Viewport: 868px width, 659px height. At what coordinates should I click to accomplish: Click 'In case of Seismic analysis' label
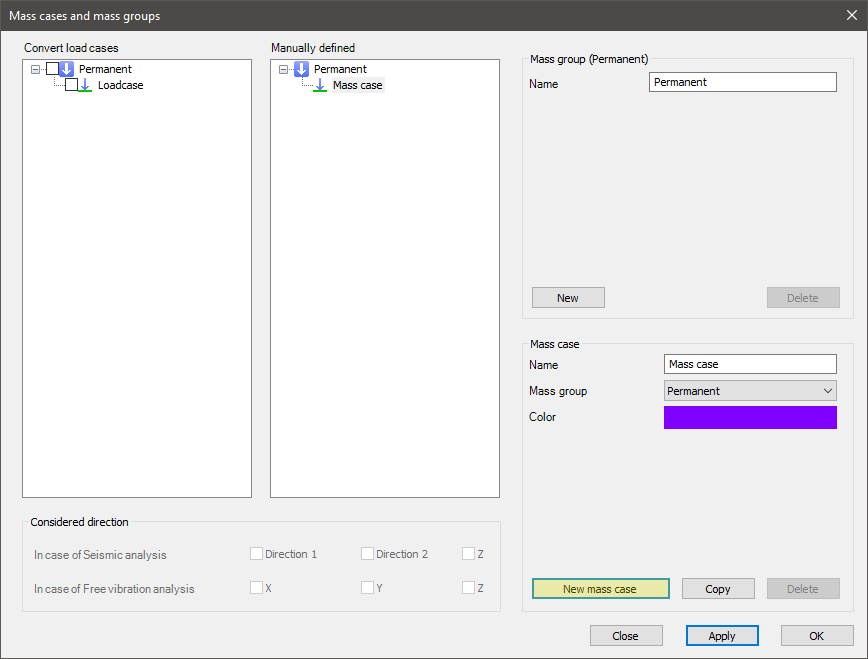point(100,555)
